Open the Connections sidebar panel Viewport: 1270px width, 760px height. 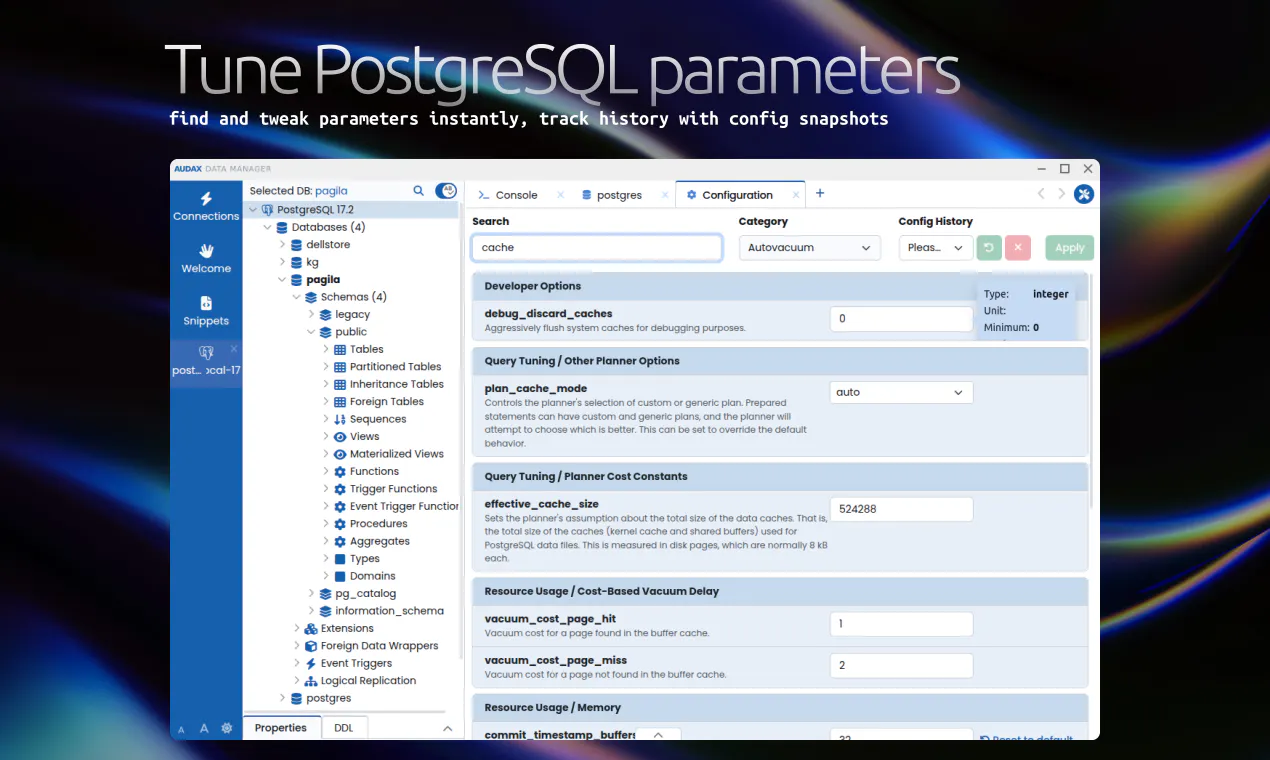click(206, 207)
